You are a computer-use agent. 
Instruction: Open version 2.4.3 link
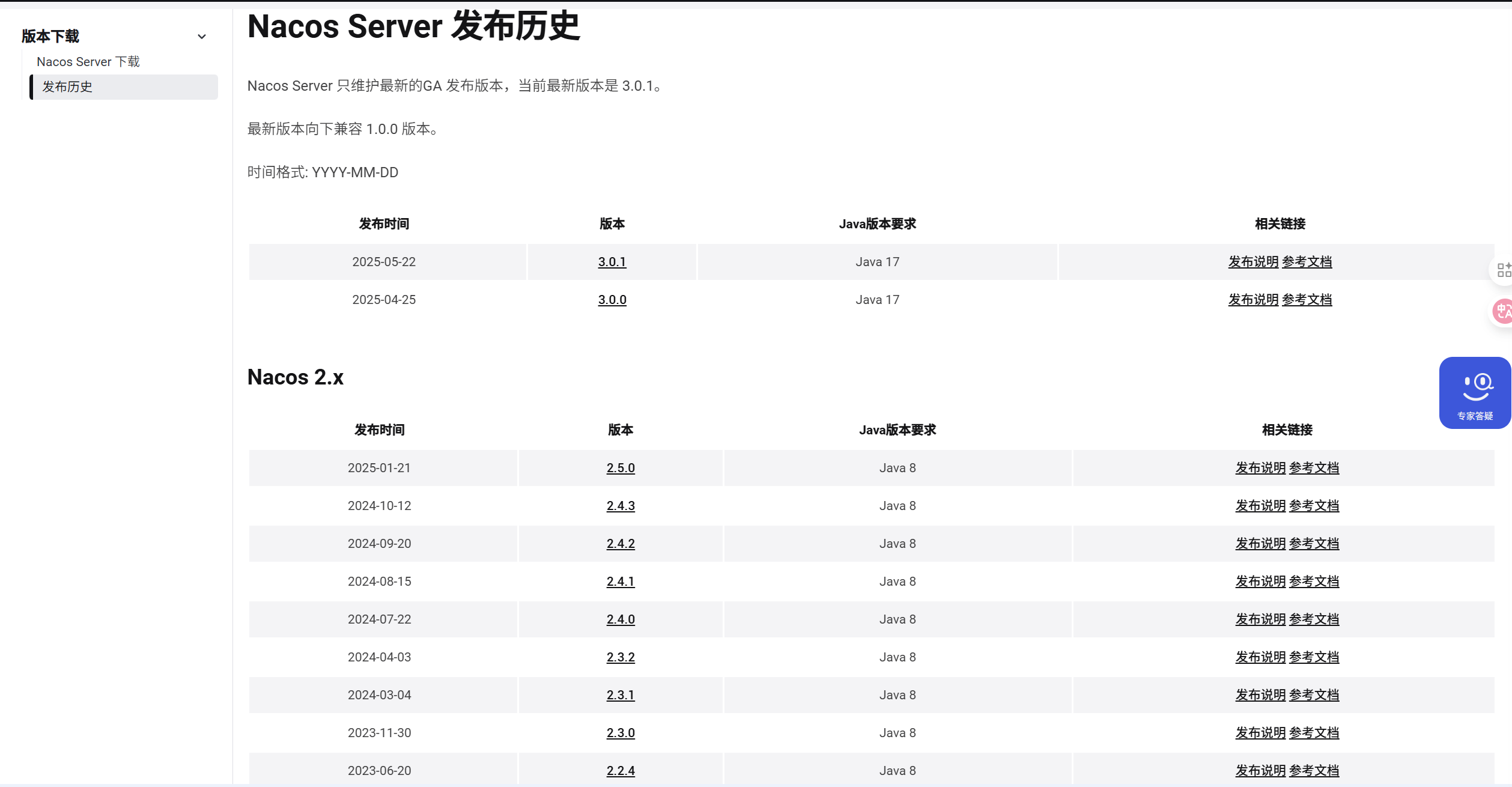tap(621, 506)
